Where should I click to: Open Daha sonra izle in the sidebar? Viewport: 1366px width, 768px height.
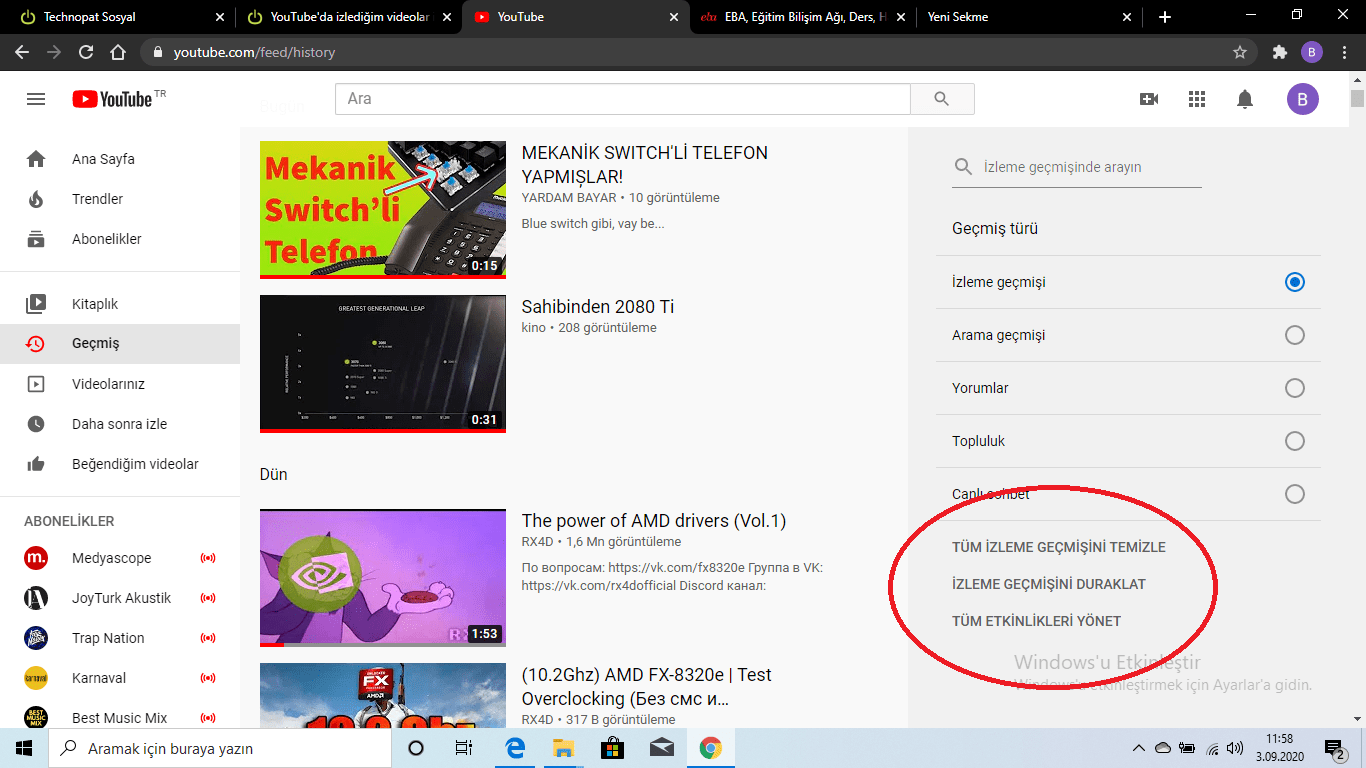(x=120, y=424)
